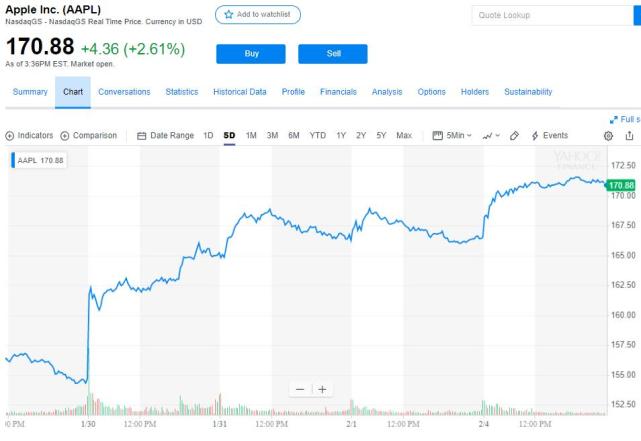Viewport: 641px width, 441px height.
Task: Click Add to watchlist star button
Action: pos(257,15)
